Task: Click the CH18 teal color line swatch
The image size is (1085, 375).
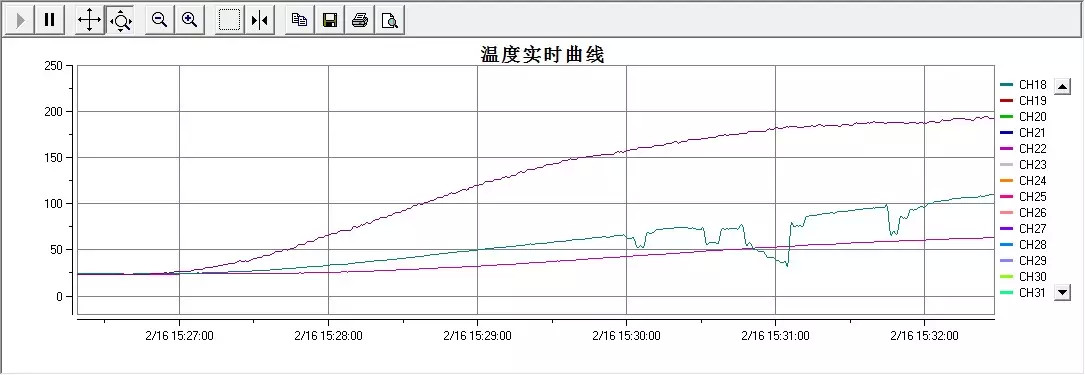Action: pyautogui.click(x=1007, y=84)
